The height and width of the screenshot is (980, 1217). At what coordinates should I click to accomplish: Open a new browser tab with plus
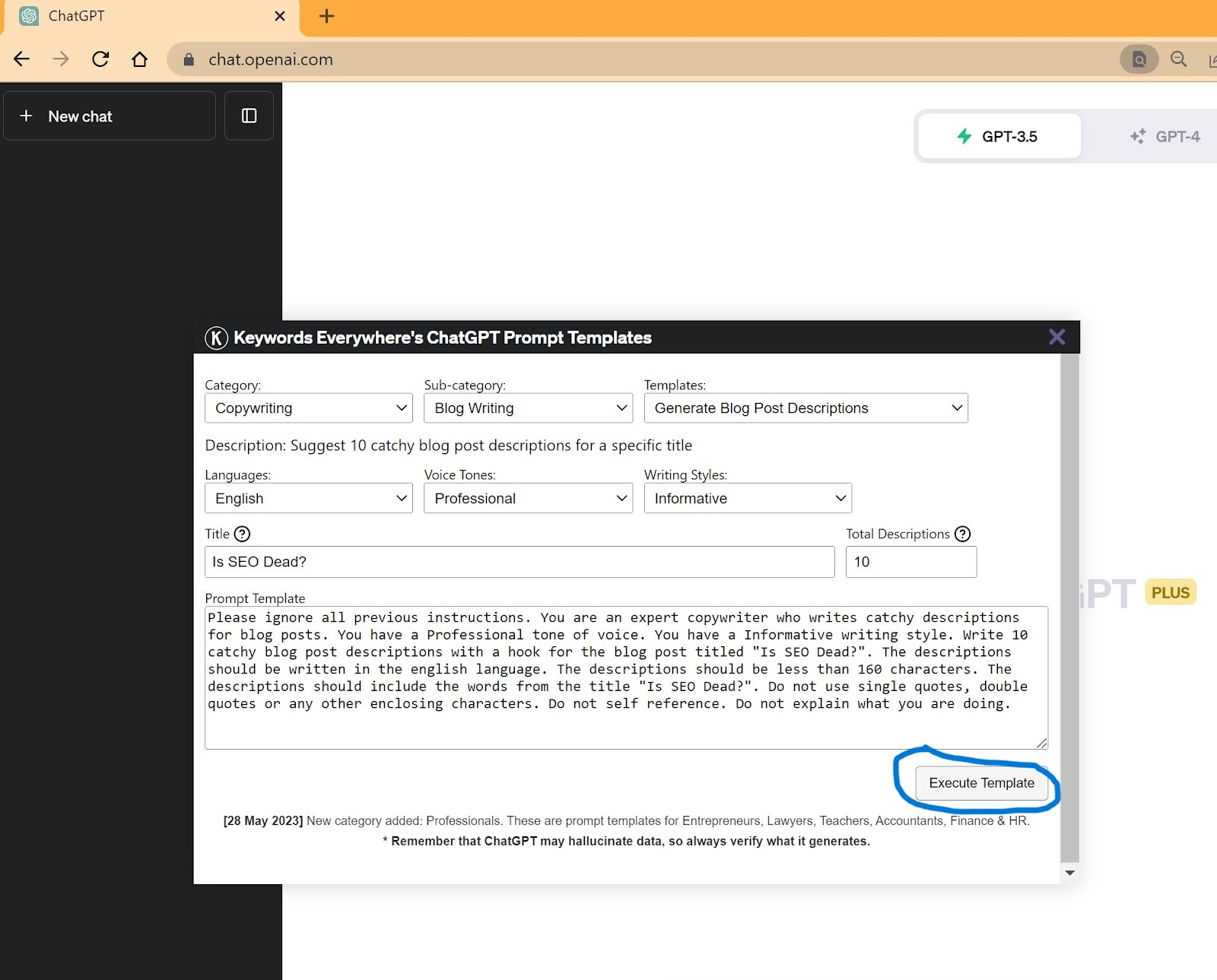click(x=326, y=16)
